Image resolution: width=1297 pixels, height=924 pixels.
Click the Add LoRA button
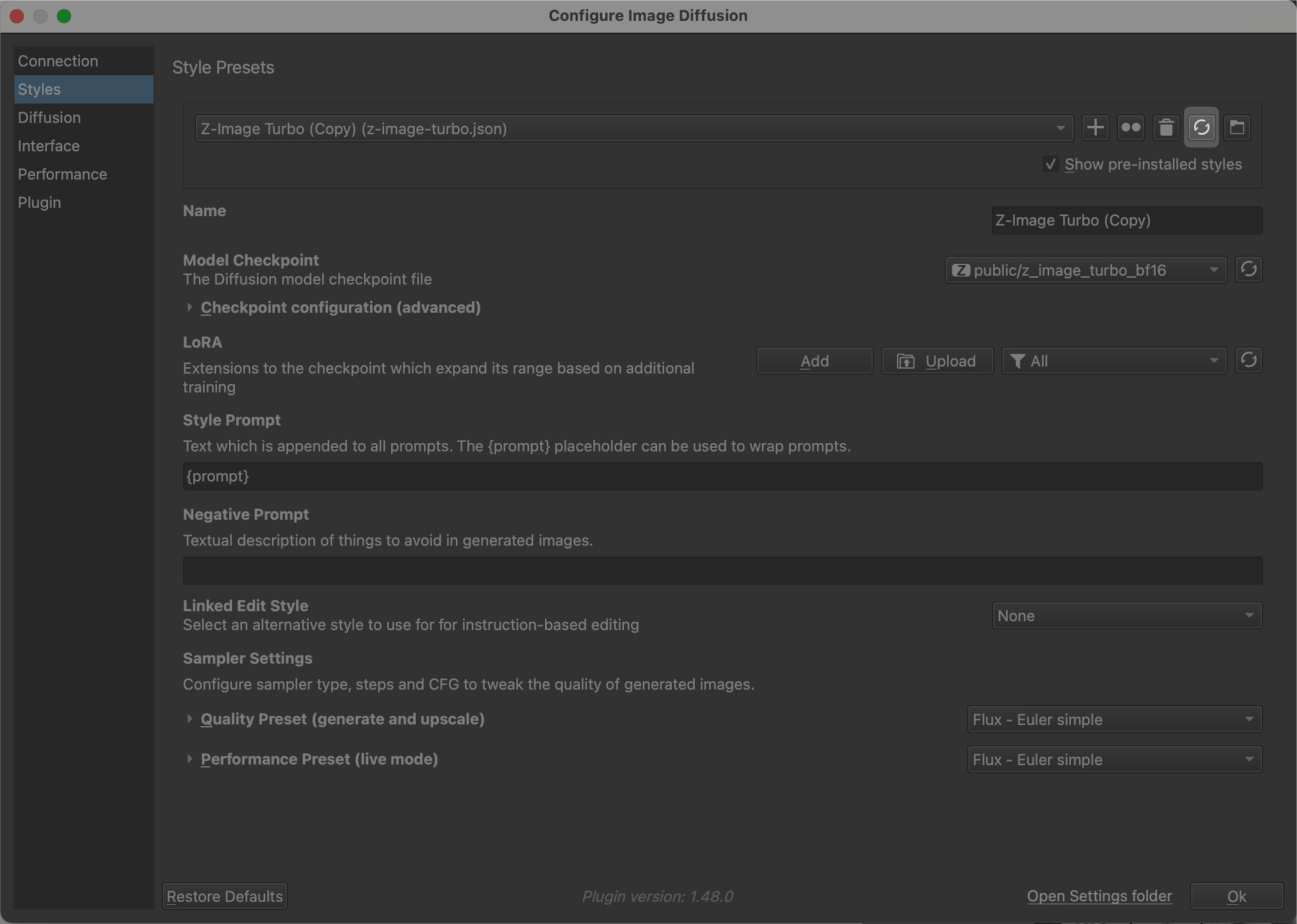click(814, 360)
